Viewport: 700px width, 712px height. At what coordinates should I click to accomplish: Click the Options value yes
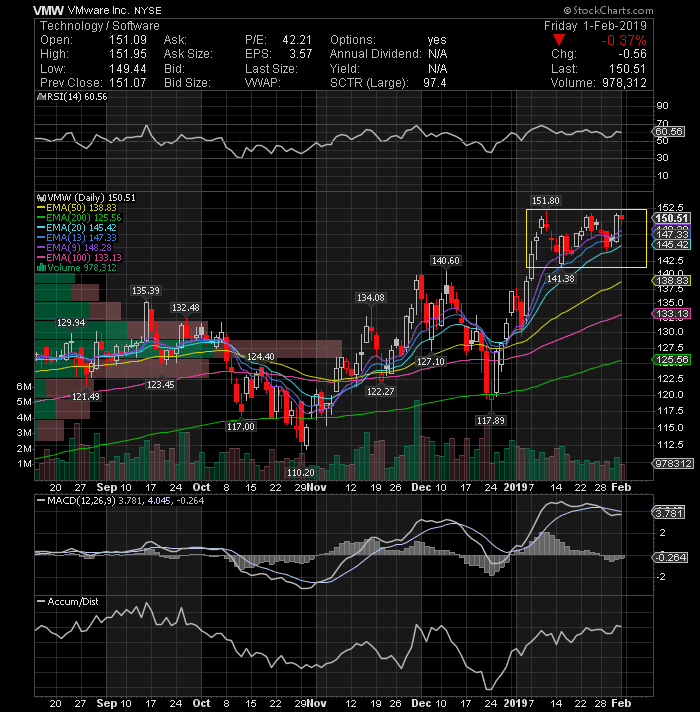click(437, 40)
